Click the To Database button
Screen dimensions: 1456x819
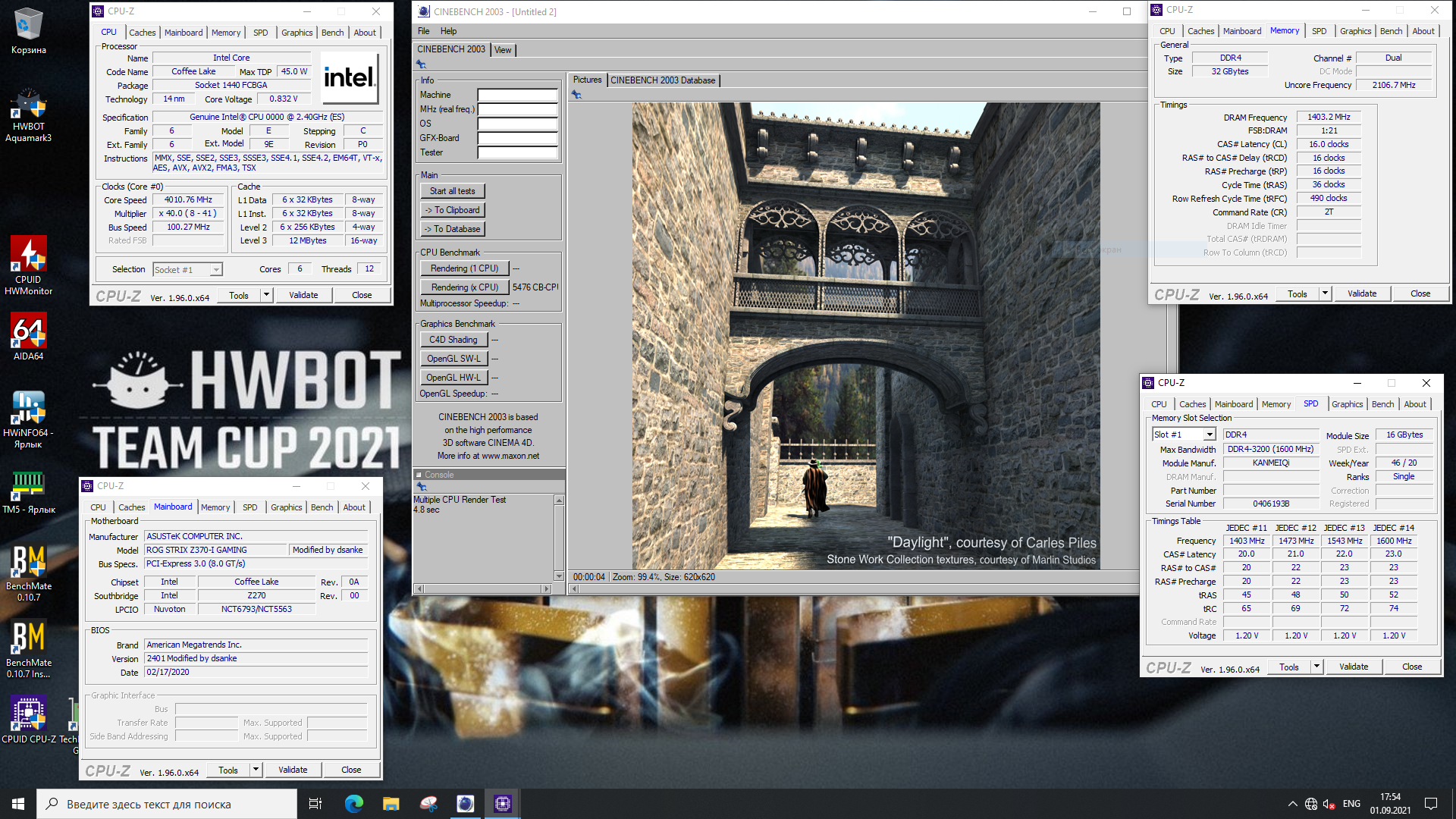pos(452,229)
